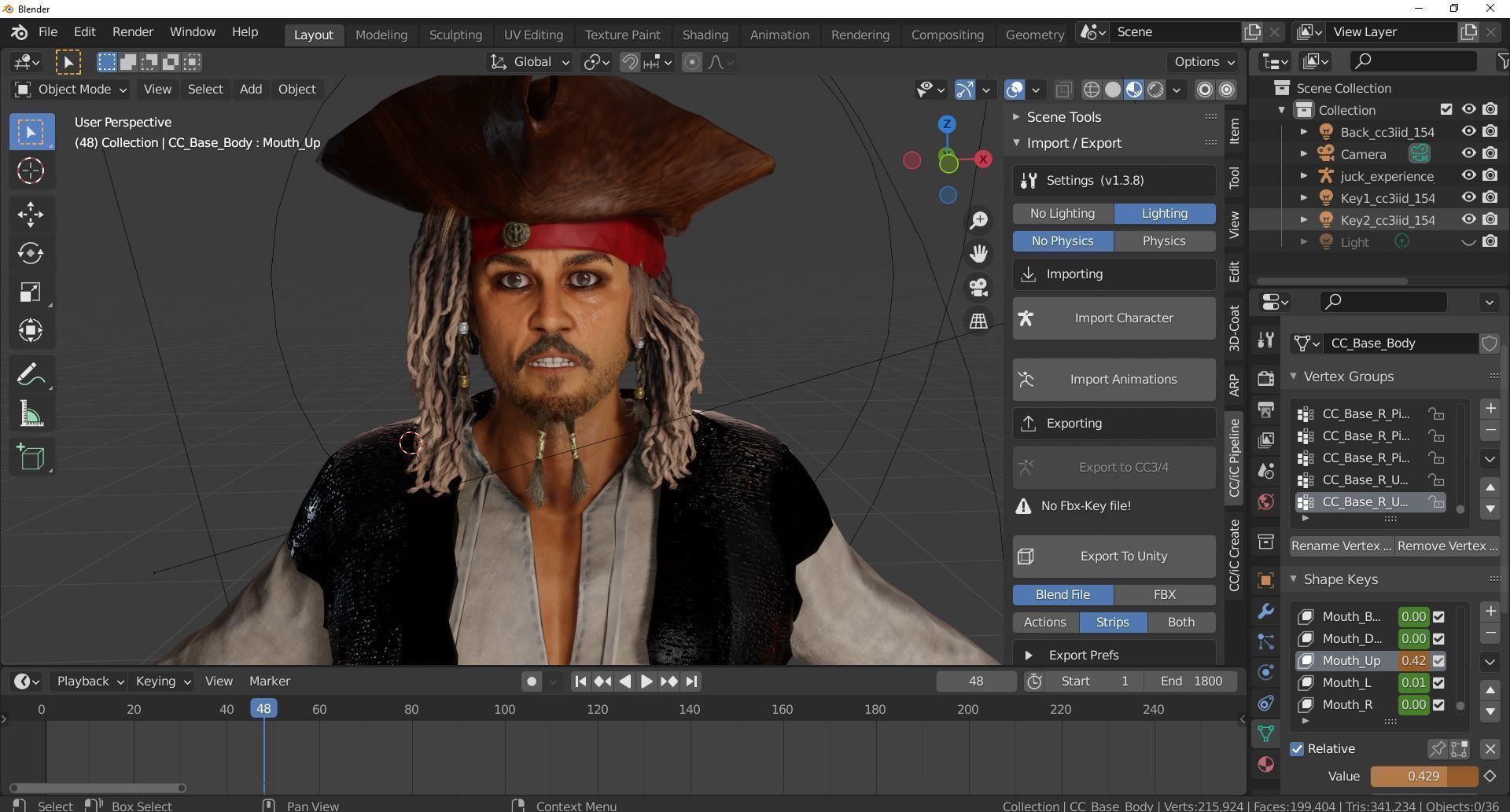Toggle auto keying record button
The image size is (1510, 812).
(x=532, y=682)
